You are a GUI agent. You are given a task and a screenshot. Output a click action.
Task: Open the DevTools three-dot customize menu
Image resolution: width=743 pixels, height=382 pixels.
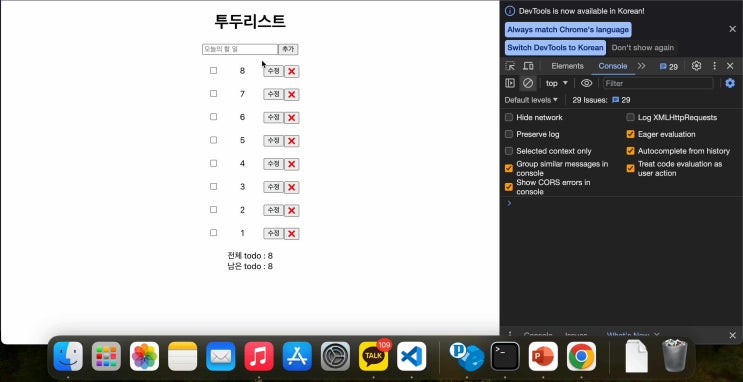[x=715, y=66]
